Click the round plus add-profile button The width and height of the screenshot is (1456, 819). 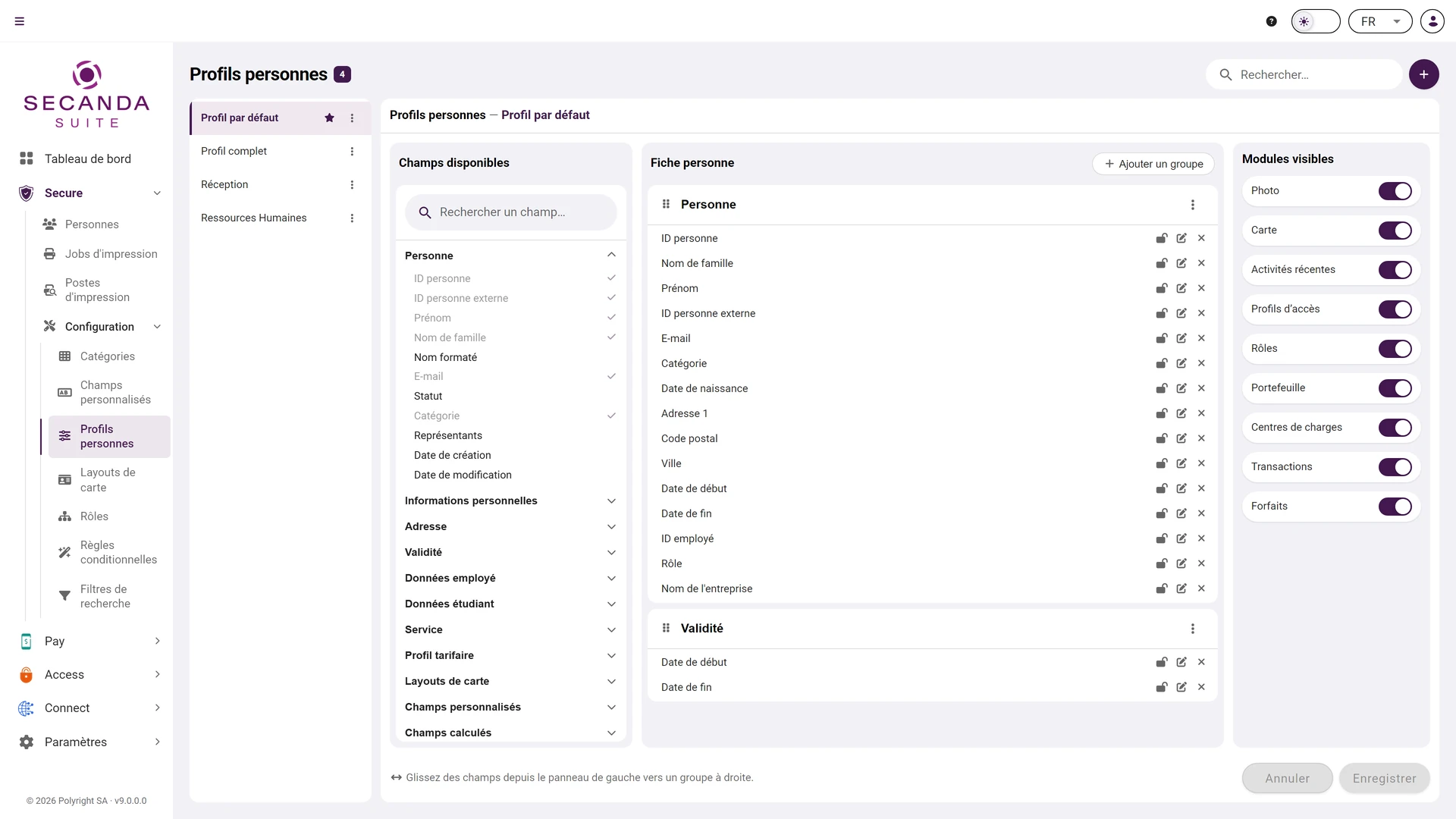point(1424,74)
